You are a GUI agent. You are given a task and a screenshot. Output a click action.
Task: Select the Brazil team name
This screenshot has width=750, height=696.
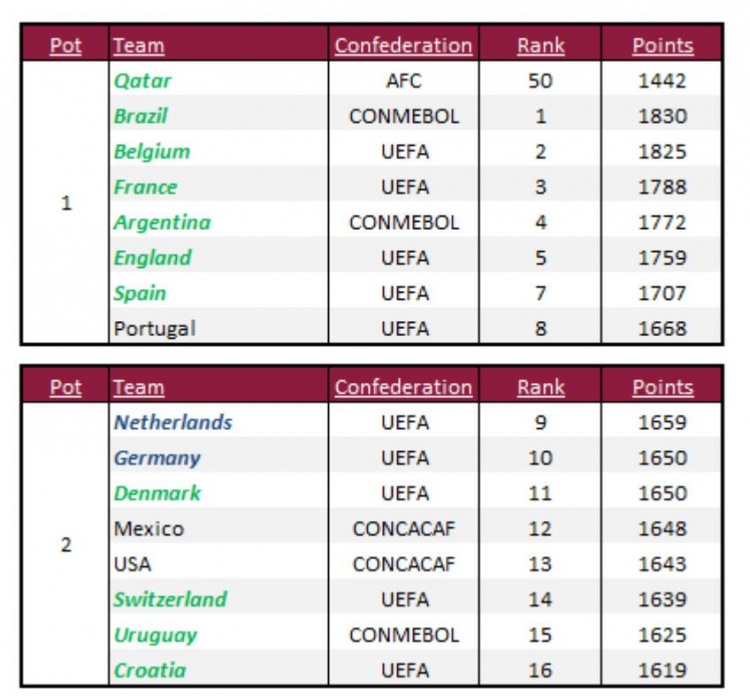[x=141, y=116]
